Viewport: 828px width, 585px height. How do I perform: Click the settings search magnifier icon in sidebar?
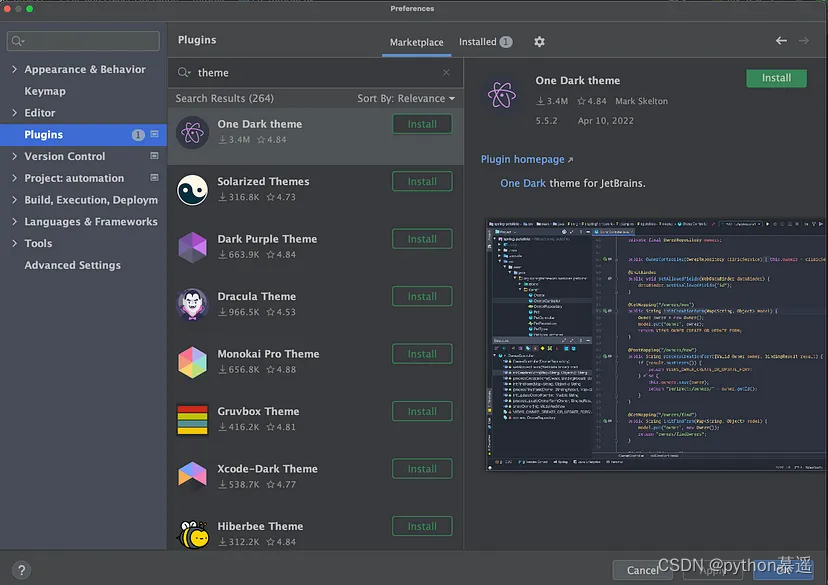point(17,41)
